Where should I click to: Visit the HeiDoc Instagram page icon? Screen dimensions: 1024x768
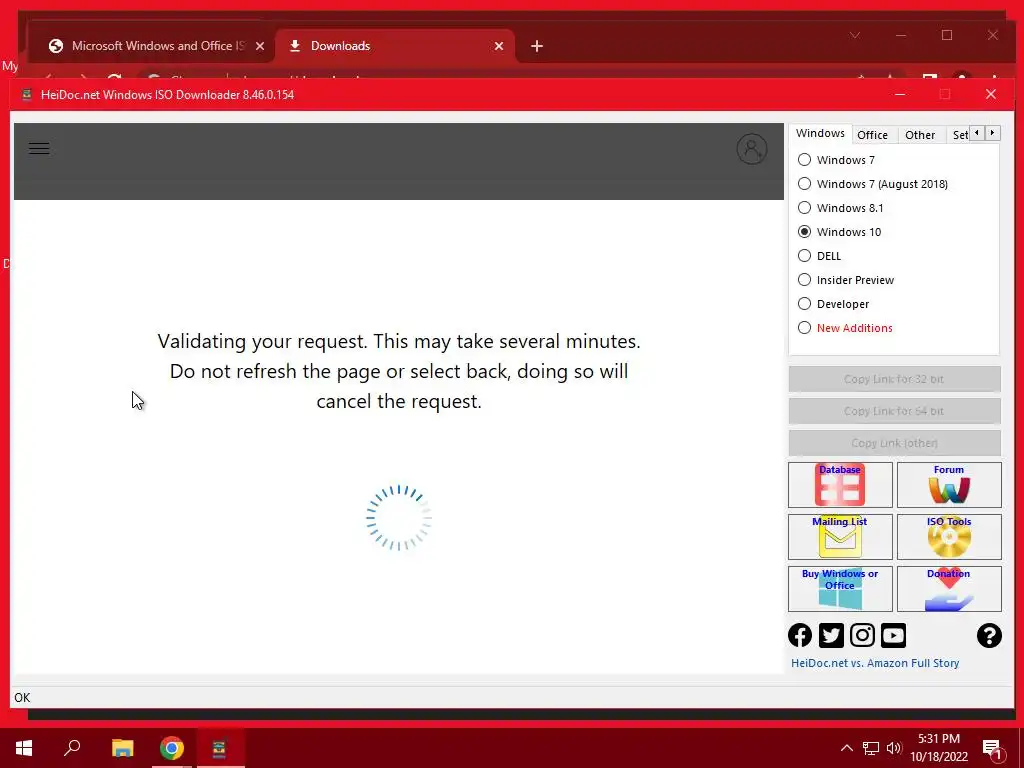tap(862, 635)
